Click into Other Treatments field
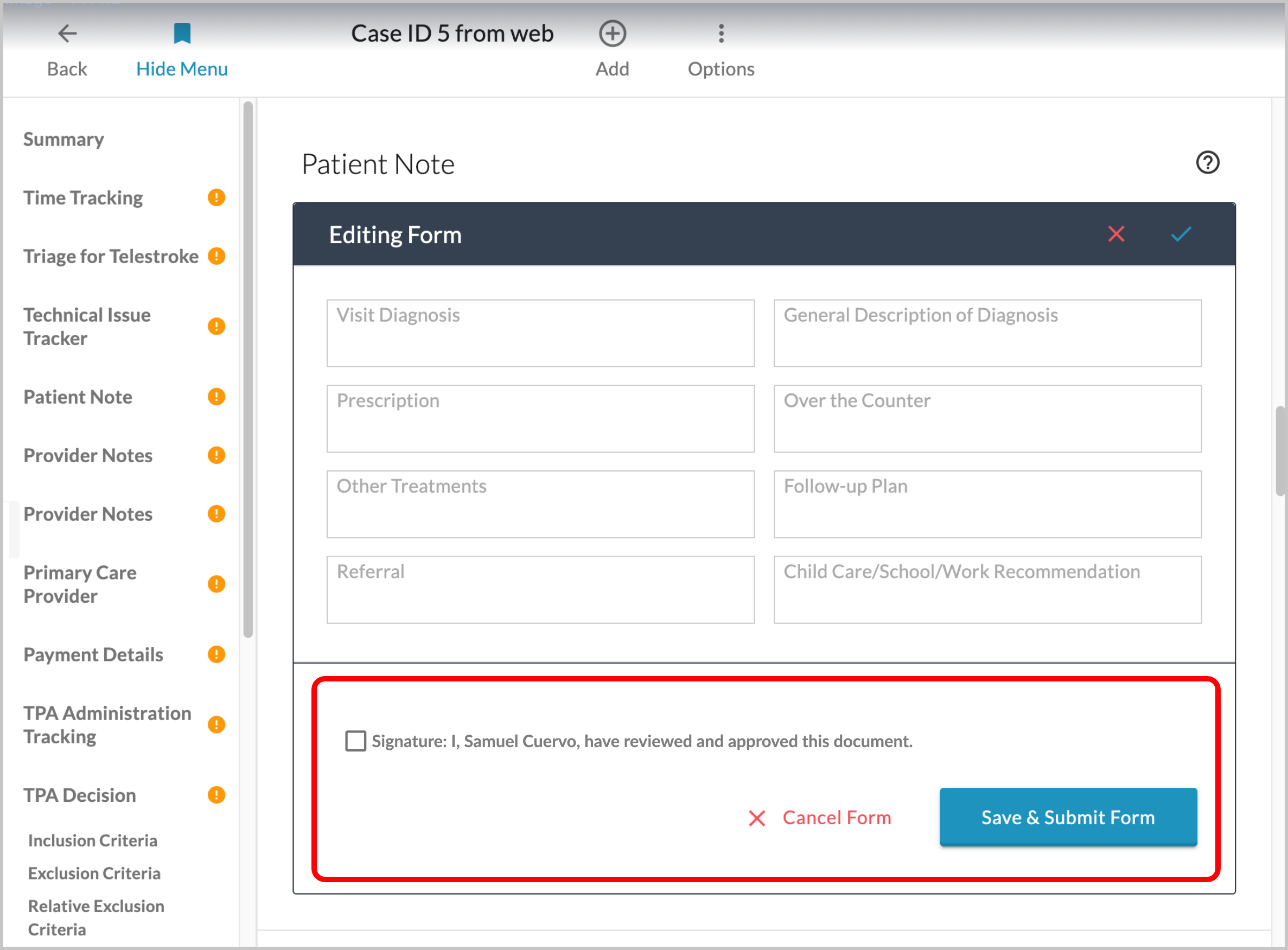 pos(540,505)
